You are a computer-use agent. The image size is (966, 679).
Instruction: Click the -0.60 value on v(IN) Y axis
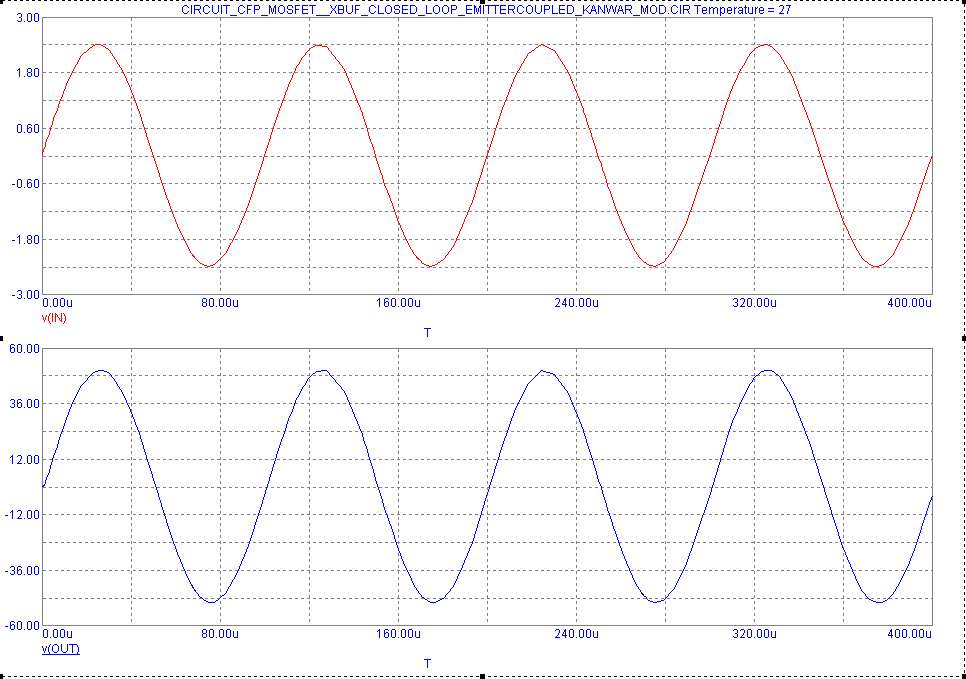26,184
